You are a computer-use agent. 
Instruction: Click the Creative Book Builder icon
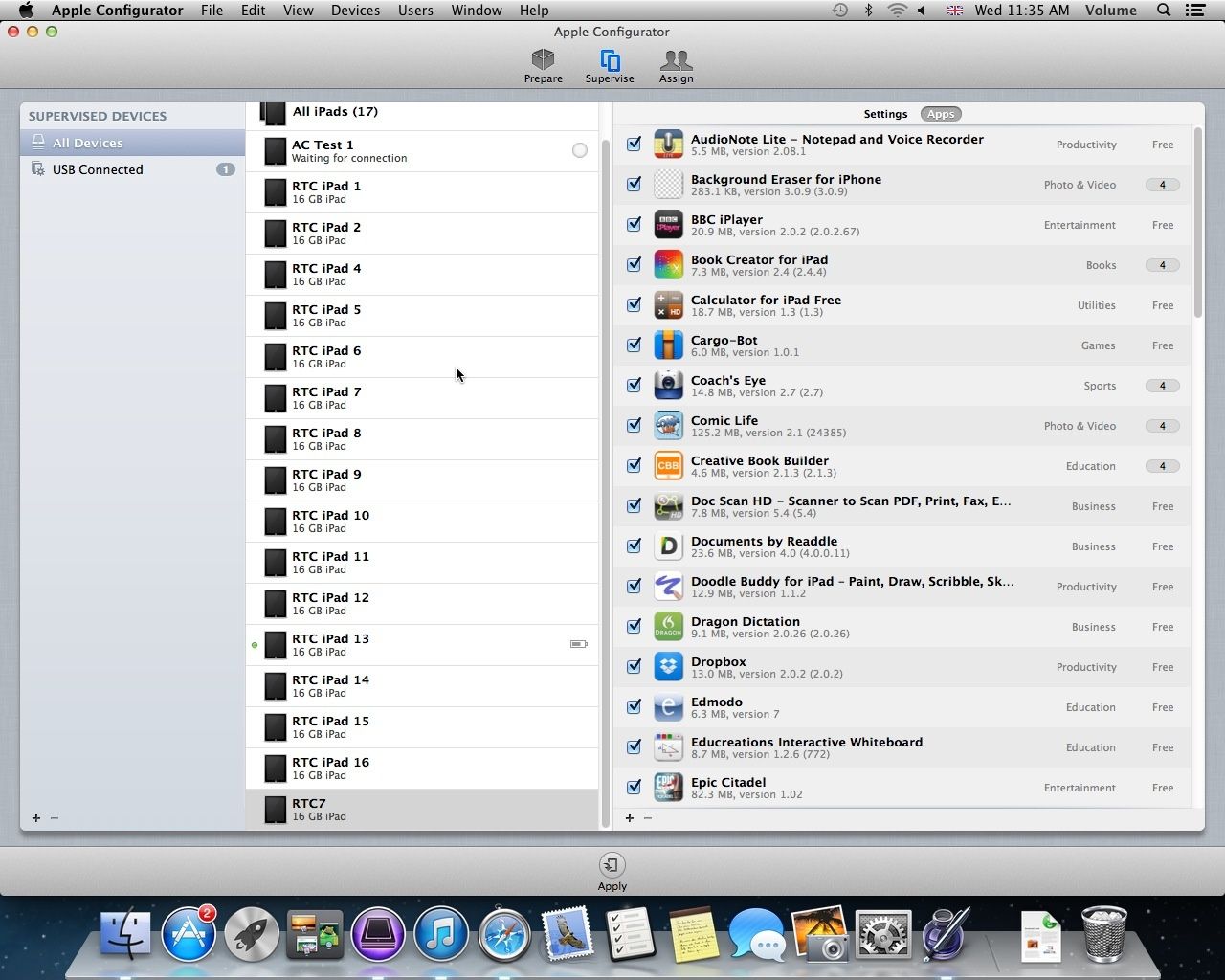668,466
